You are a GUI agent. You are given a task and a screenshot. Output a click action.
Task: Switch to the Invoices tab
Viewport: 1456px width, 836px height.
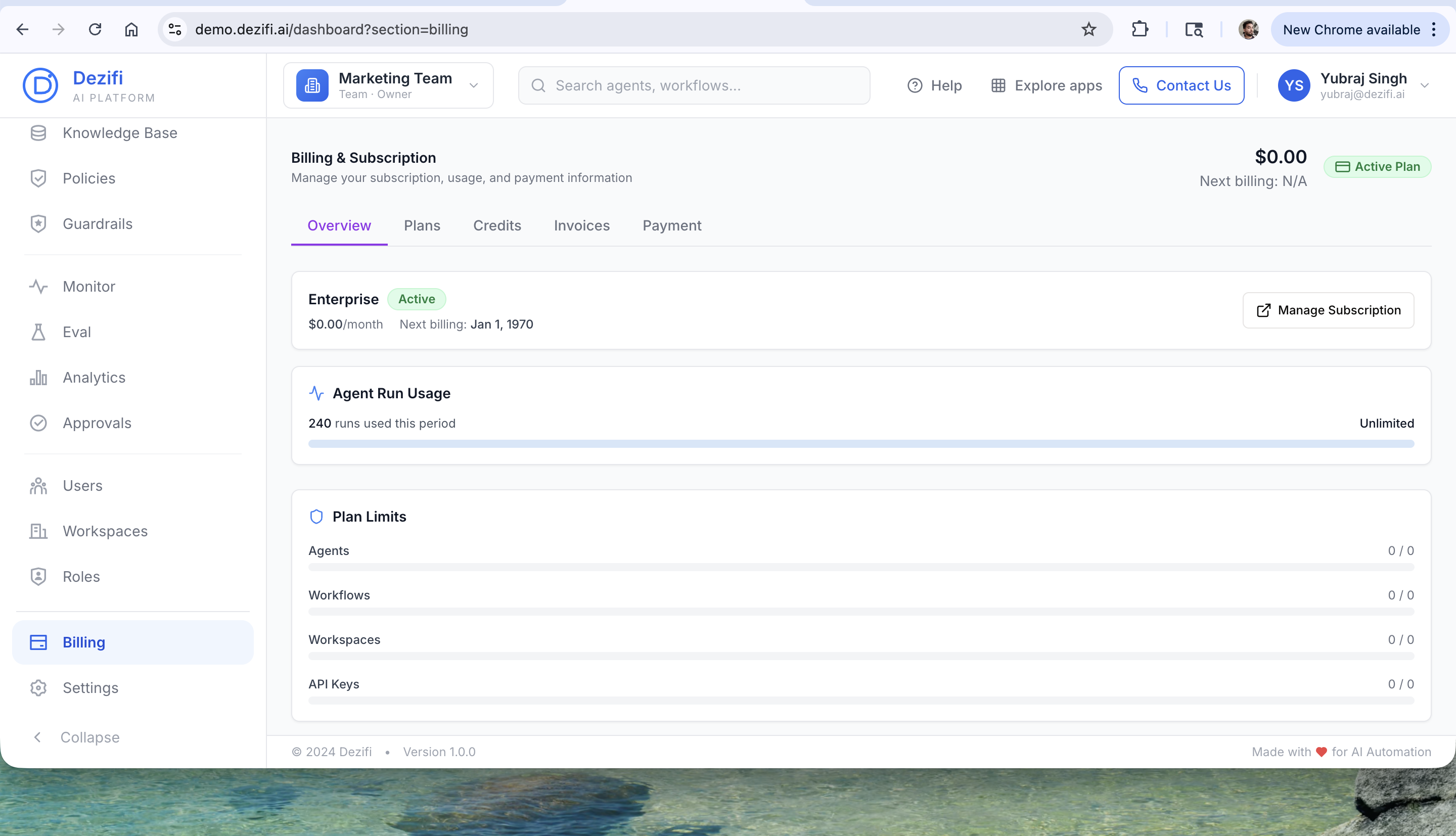pos(581,225)
